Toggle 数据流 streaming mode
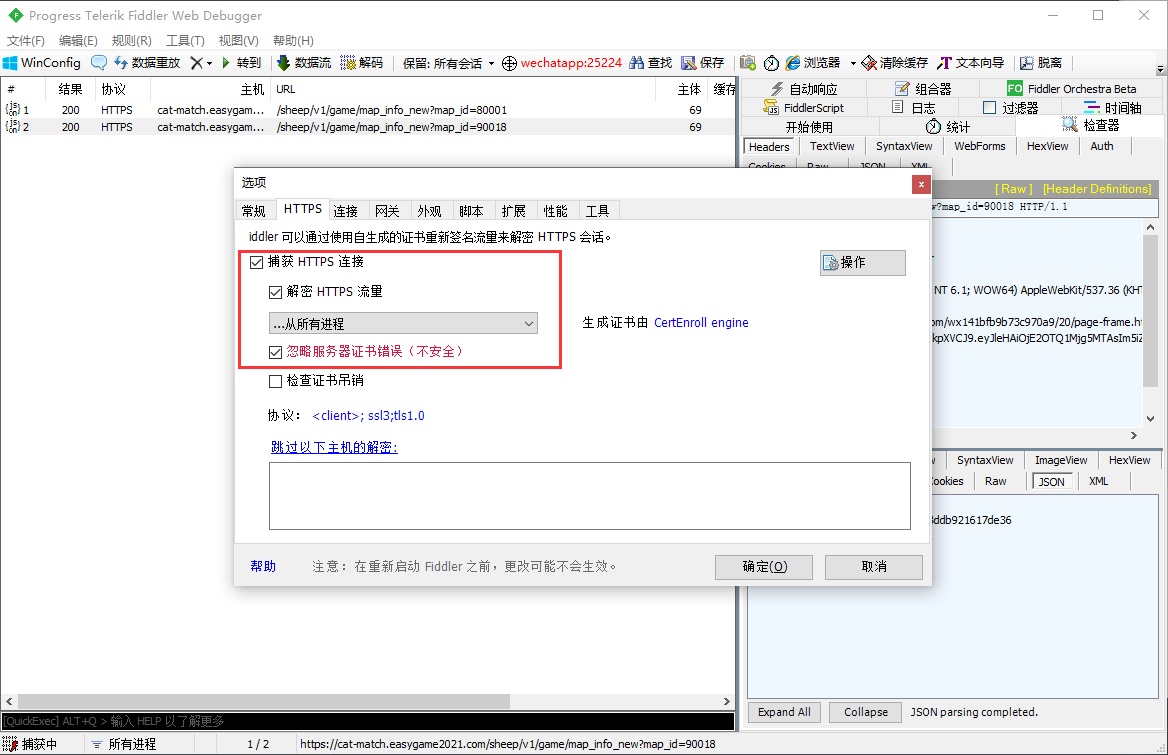The image size is (1168, 755). (303, 63)
